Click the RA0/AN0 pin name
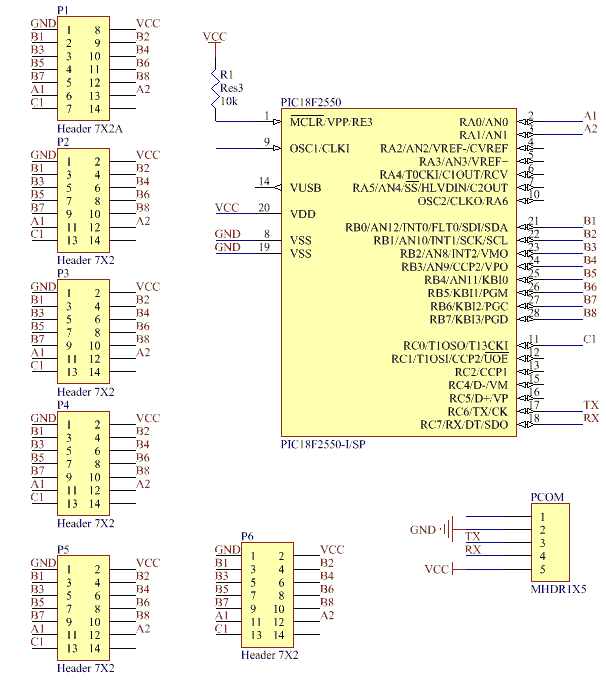Viewport: 606px width, 685px height. click(x=483, y=122)
